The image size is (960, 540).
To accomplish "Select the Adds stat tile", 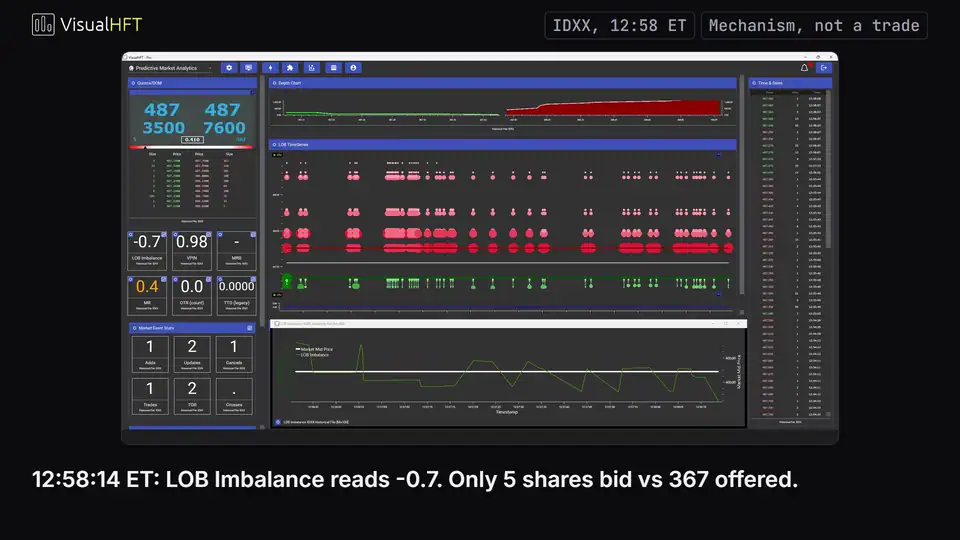I will 150,354.
